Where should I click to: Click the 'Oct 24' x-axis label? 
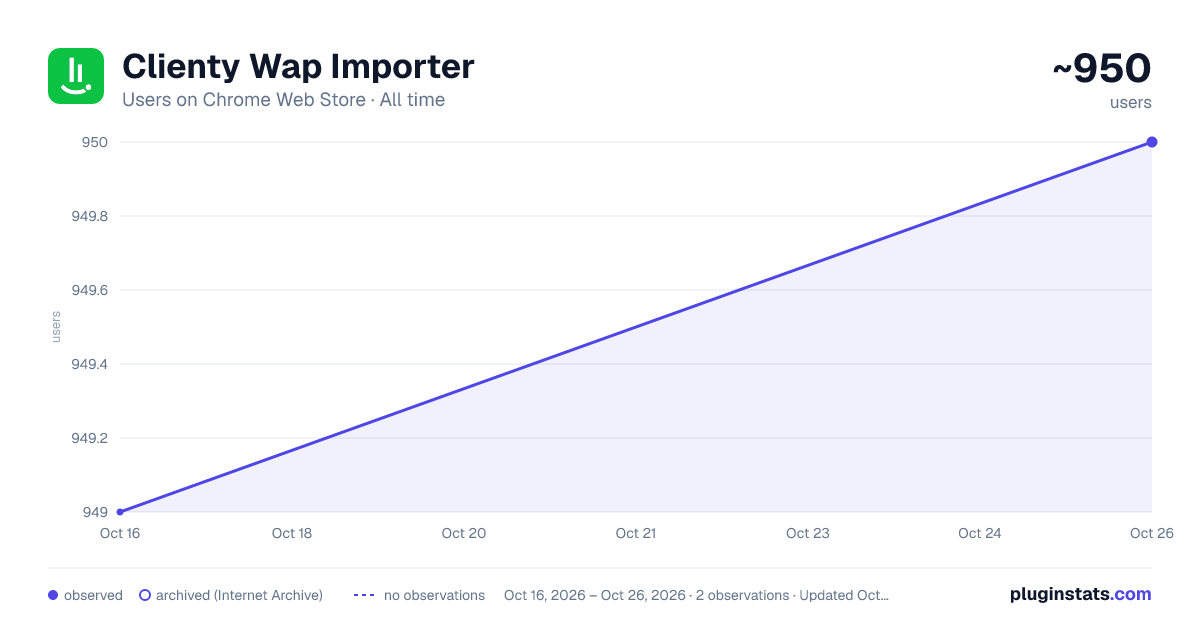(980, 533)
